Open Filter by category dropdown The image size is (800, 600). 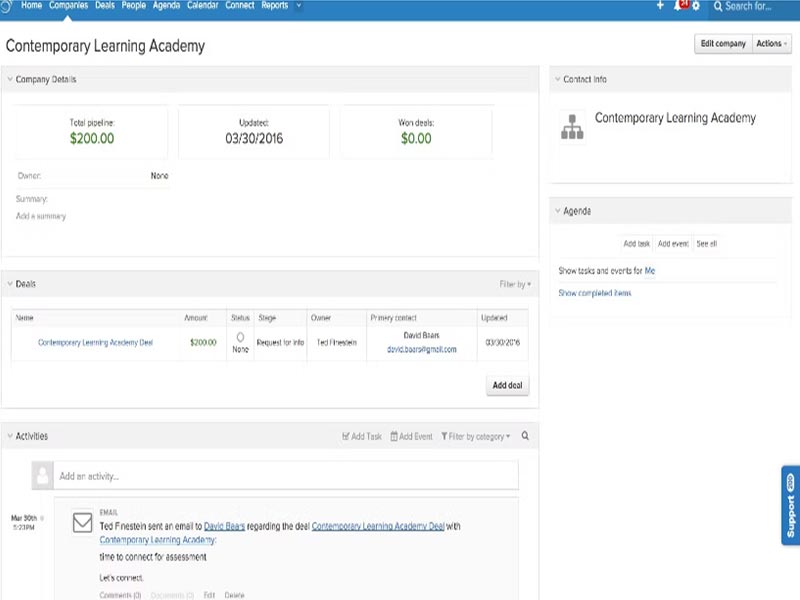[x=475, y=437]
